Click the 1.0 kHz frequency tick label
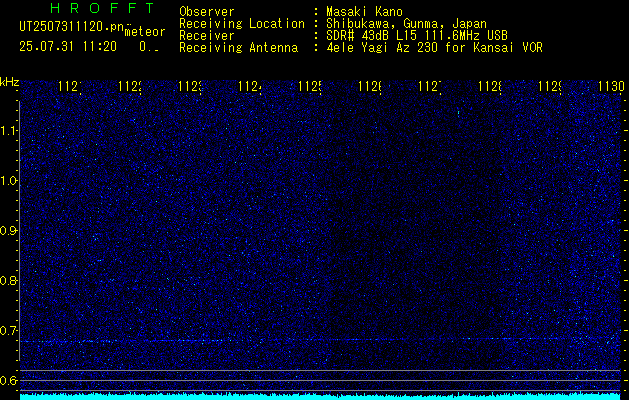The height and width of the screenshot is (400, 629). coord(8,181)
